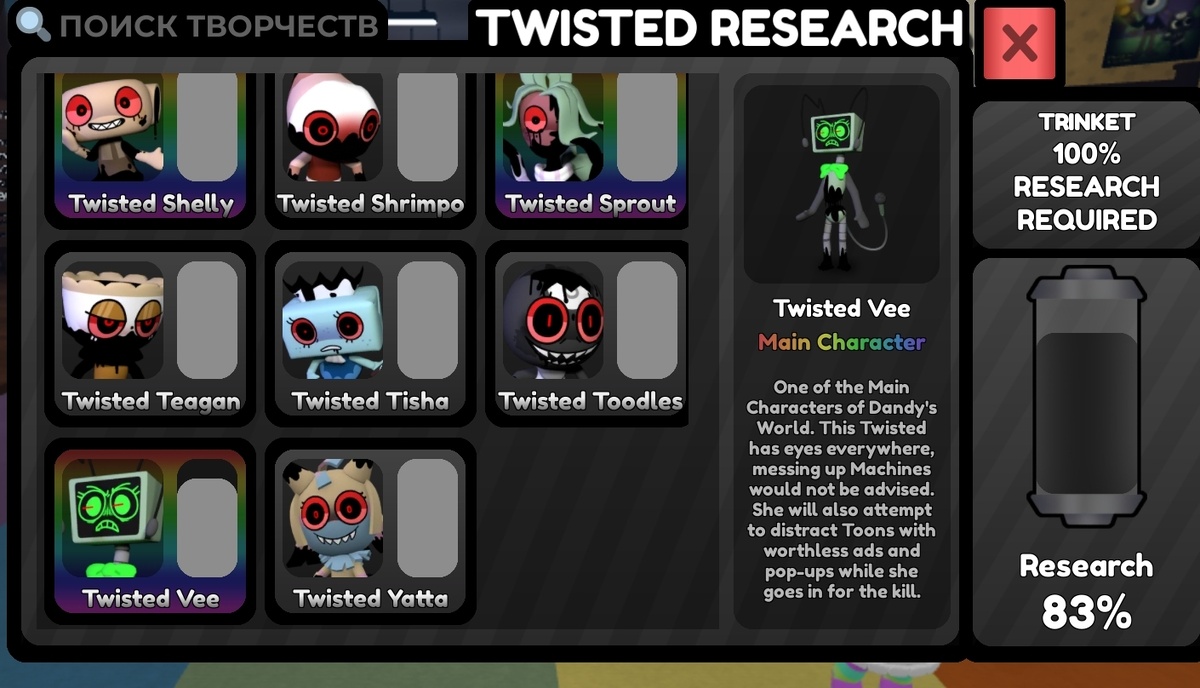Pick the Twisted Tisha character icon
1200x688 pixels.
click(332, 320)
